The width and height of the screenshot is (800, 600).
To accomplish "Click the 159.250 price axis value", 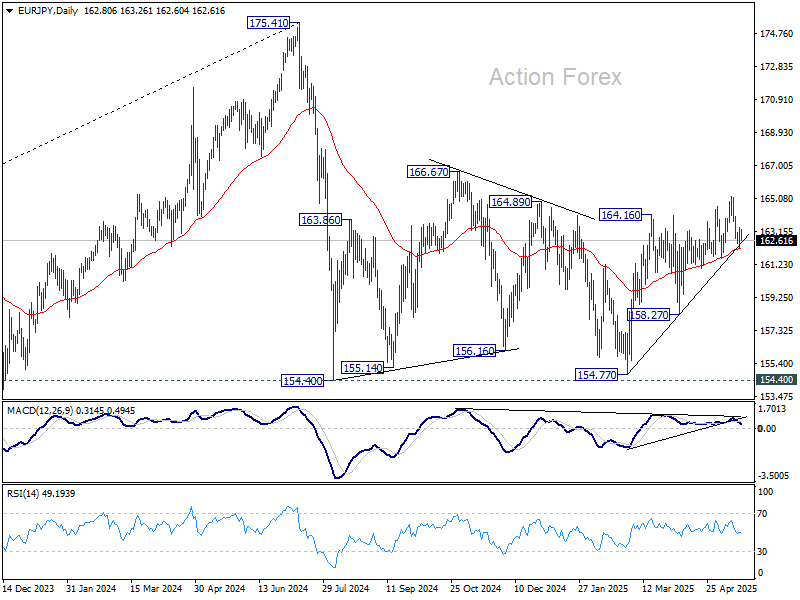I will [777, 297].
